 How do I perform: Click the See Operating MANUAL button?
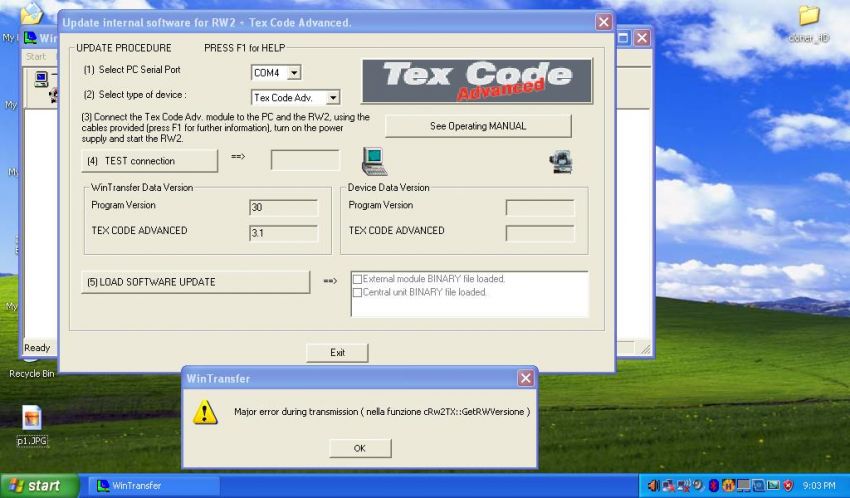click(478, 126)
